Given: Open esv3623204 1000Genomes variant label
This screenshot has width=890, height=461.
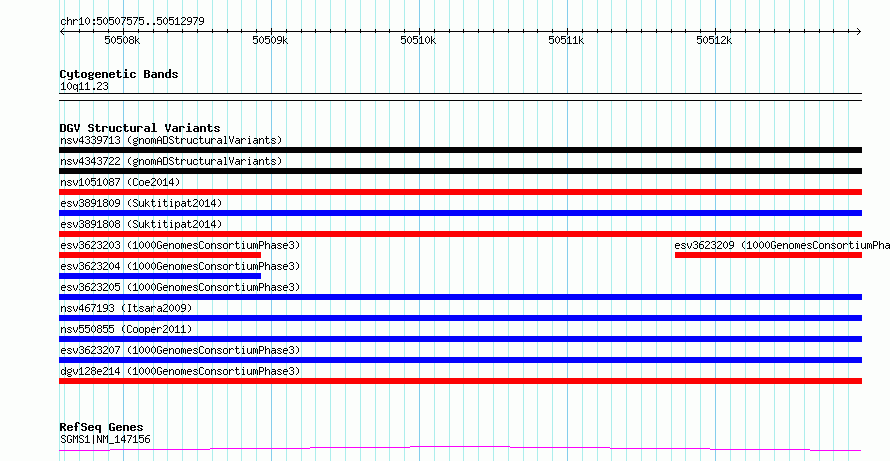Looking at the screenshot, I should tap(180, 266).
